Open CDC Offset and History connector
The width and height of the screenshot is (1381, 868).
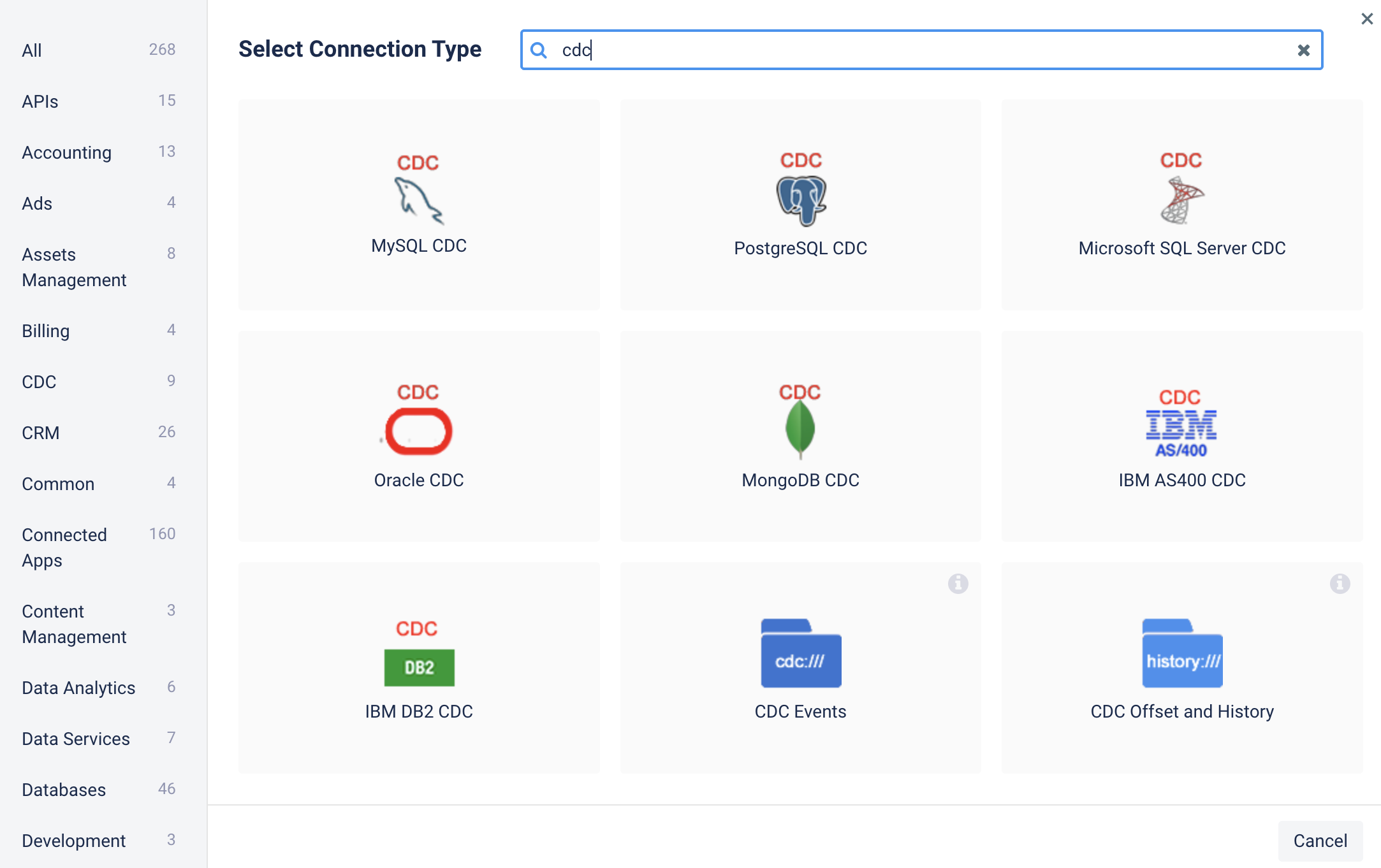click(x=1181, y=668)
